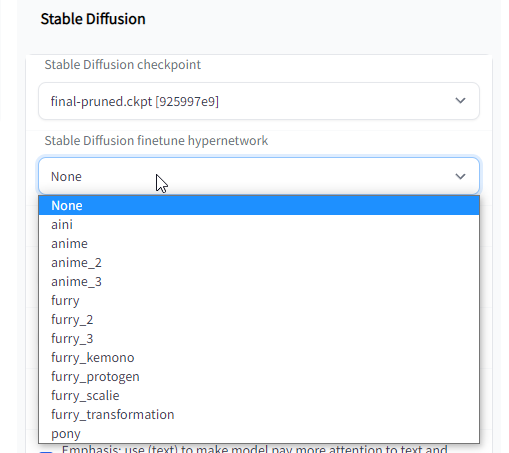The width and height of the screenshot is (509, 453).
Task: Click the final-pruned.ckpt checkpoint text
Action: pos(135,101)
